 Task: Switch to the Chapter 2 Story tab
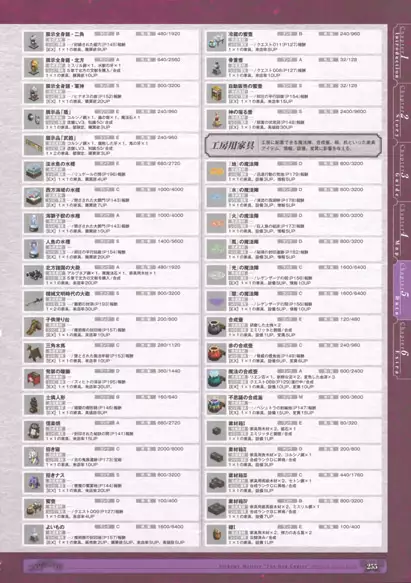coord(401,112)
